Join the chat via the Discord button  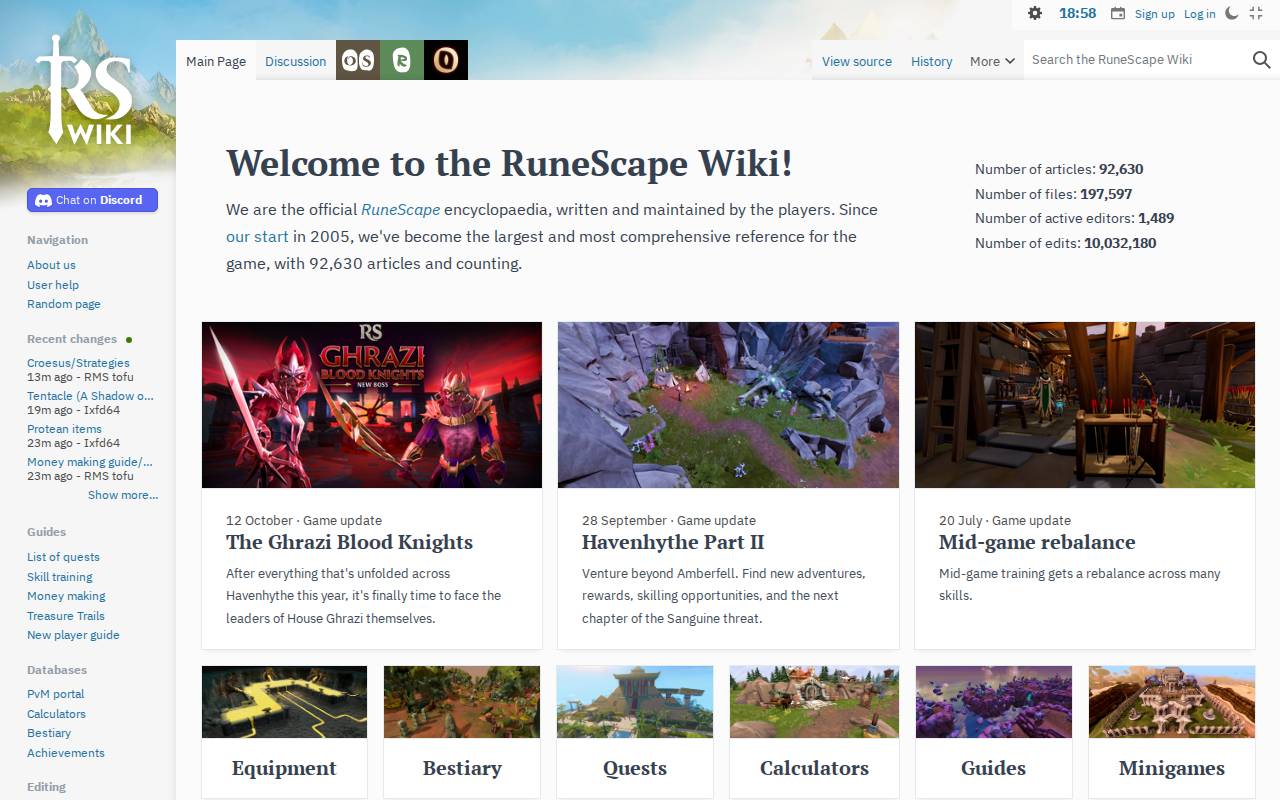tap(92, 200)
